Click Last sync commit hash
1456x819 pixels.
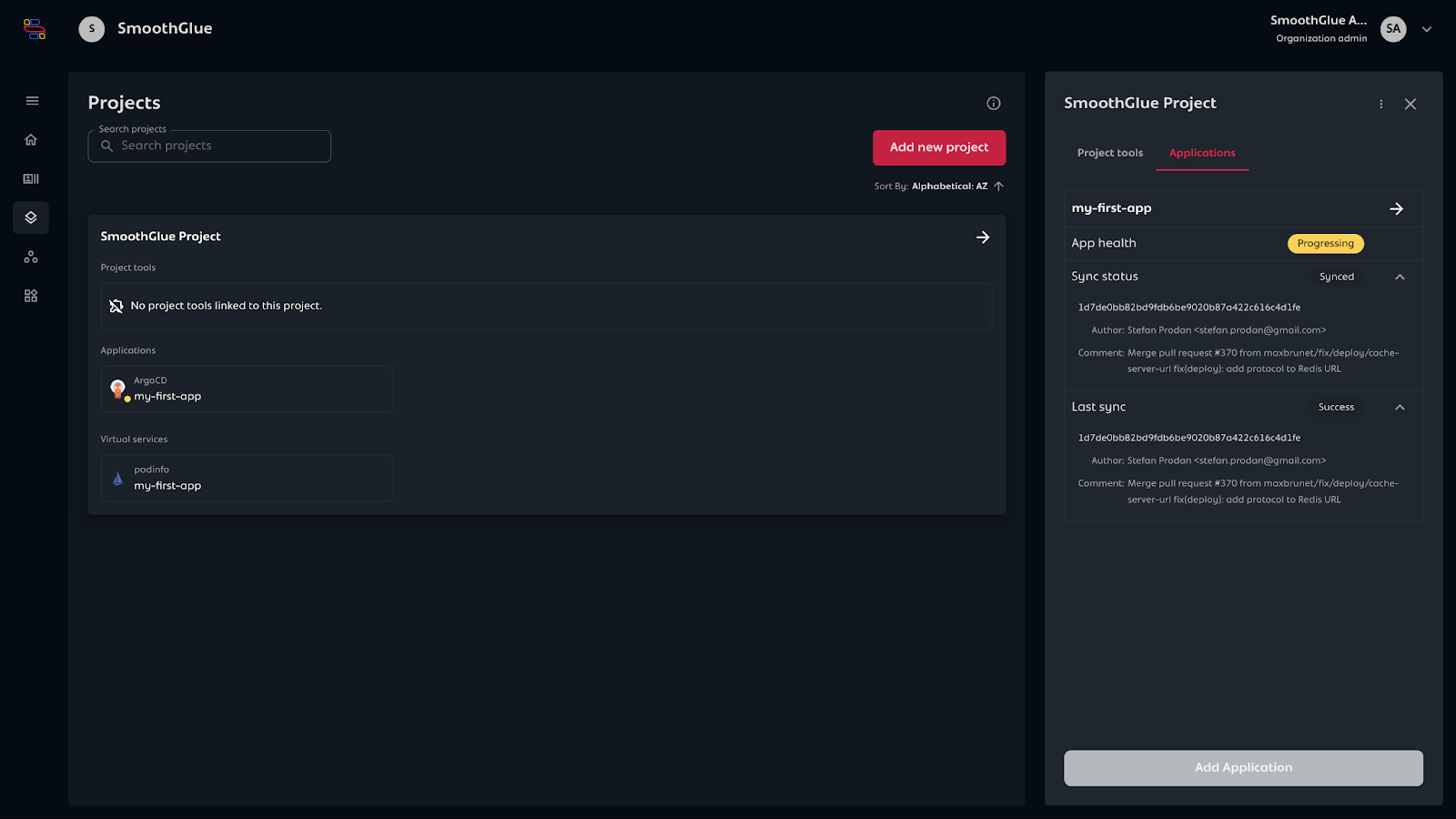[x=1189, y=438]
